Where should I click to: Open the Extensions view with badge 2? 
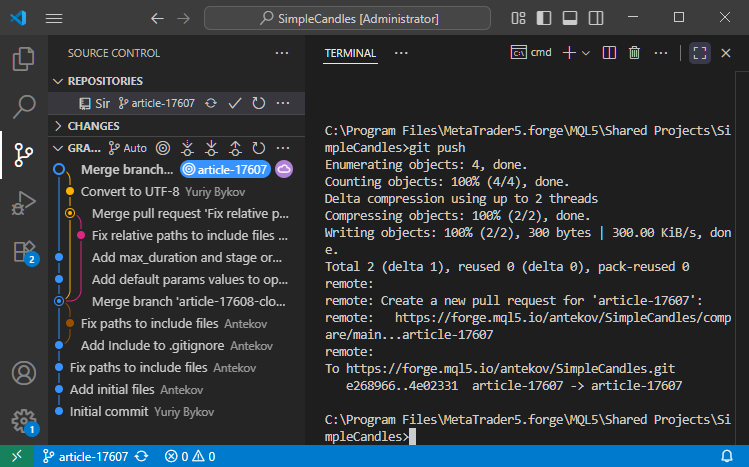(x=23, y=251)
